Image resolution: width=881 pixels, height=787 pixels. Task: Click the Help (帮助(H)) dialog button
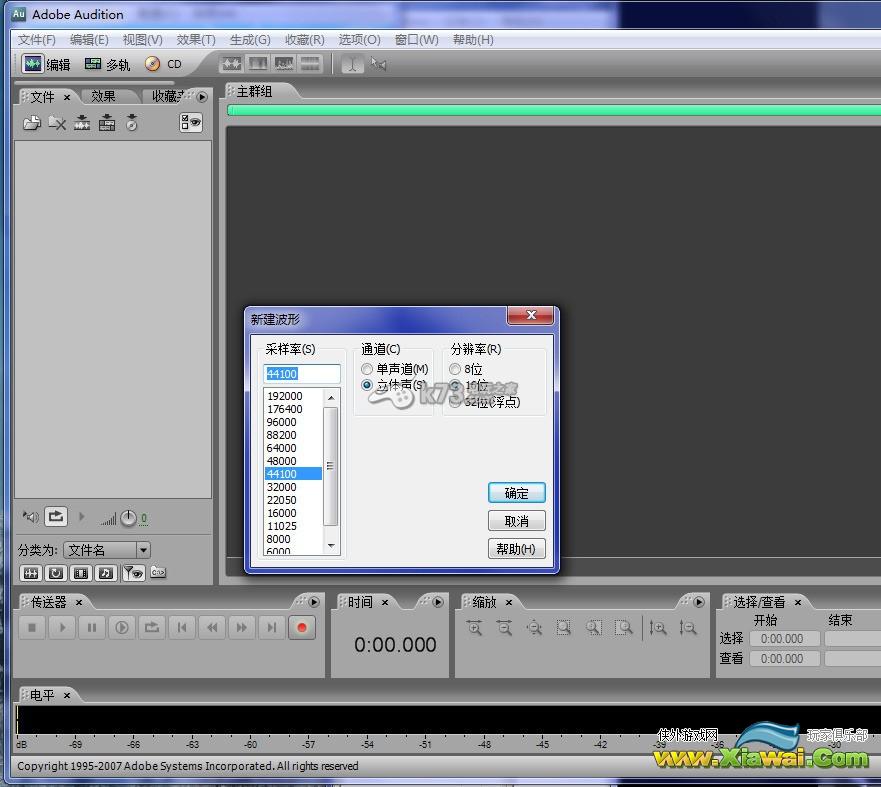tap(516, 548)
